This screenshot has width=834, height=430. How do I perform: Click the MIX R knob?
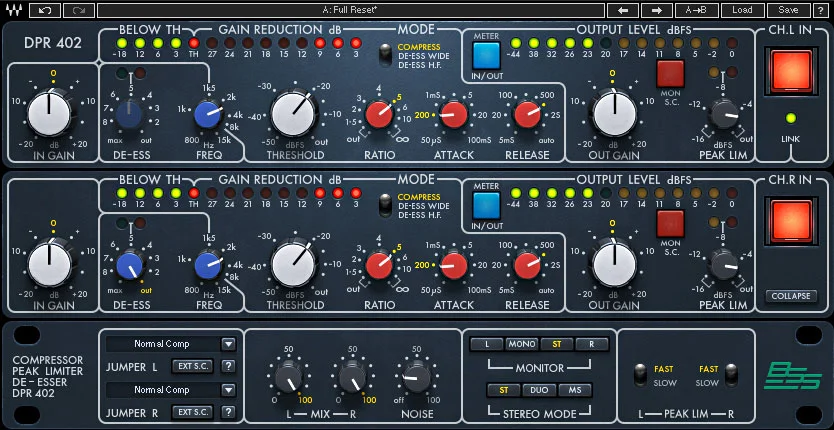[352, 377]
